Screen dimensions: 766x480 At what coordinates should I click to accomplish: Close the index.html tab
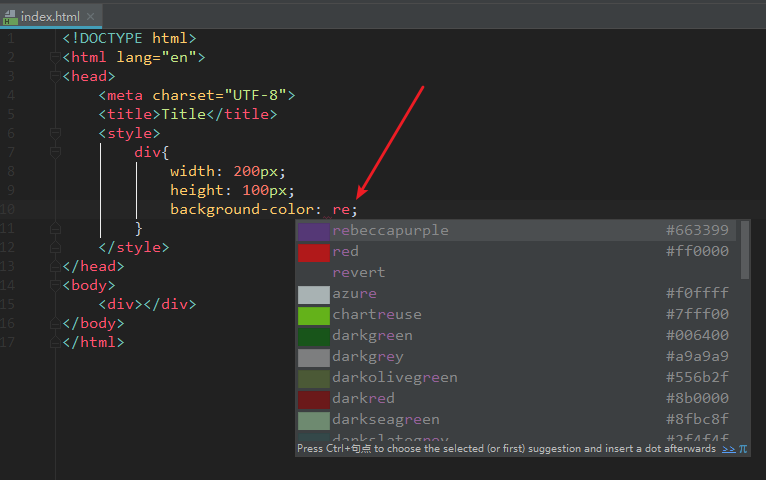(x=90, y=17)
